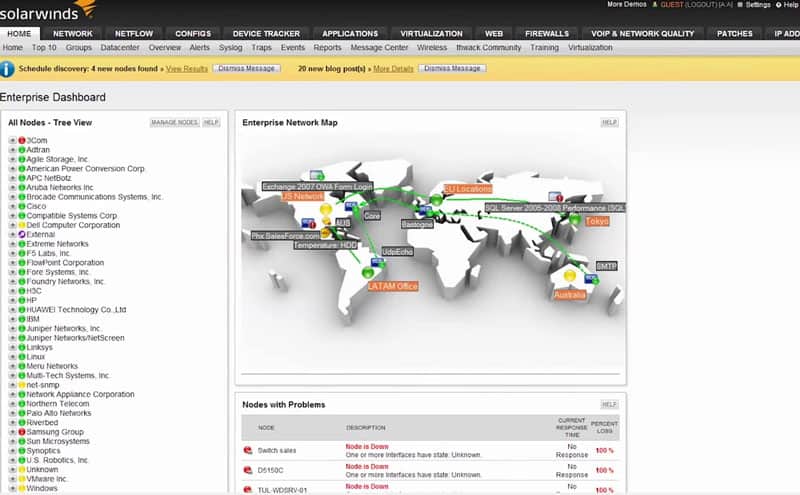Click the green HP status icon
Viewport: 800px width, 495px height.
point(22,300)
